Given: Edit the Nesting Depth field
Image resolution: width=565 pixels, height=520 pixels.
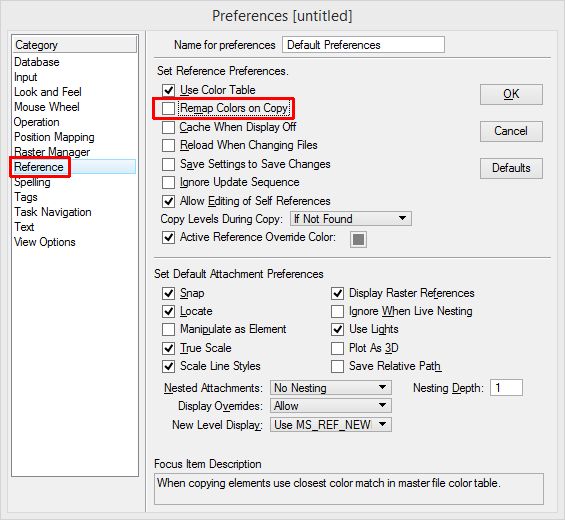Looking at the screenshot, I should point(506,388).
